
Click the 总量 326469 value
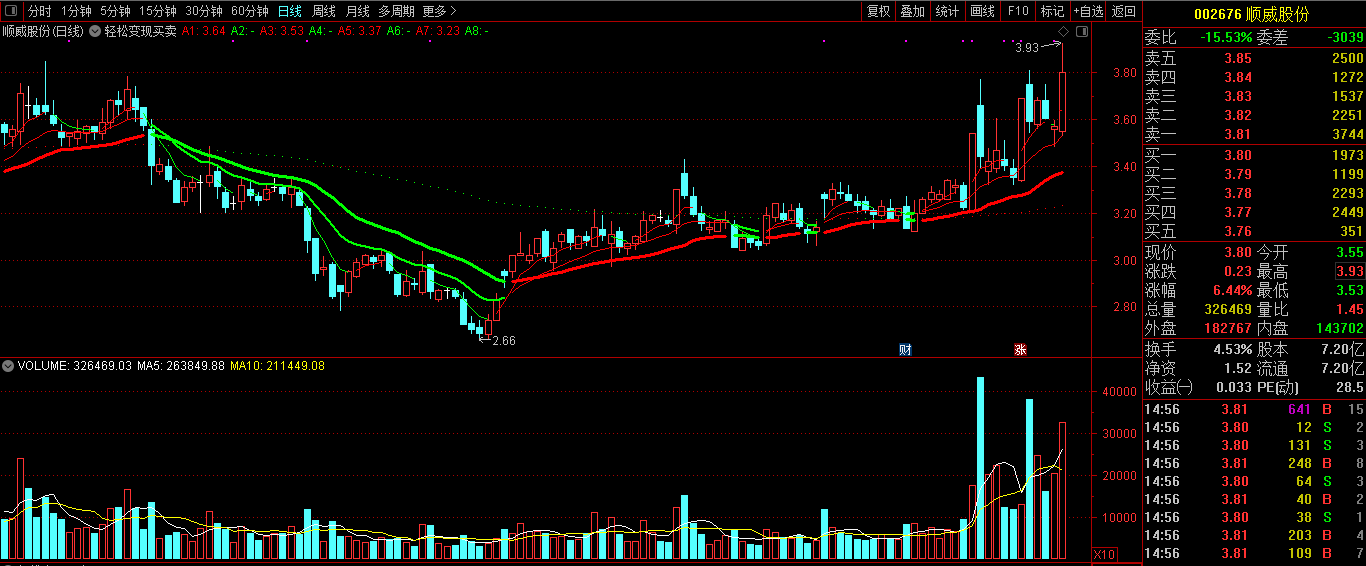tap(1226, 309)
